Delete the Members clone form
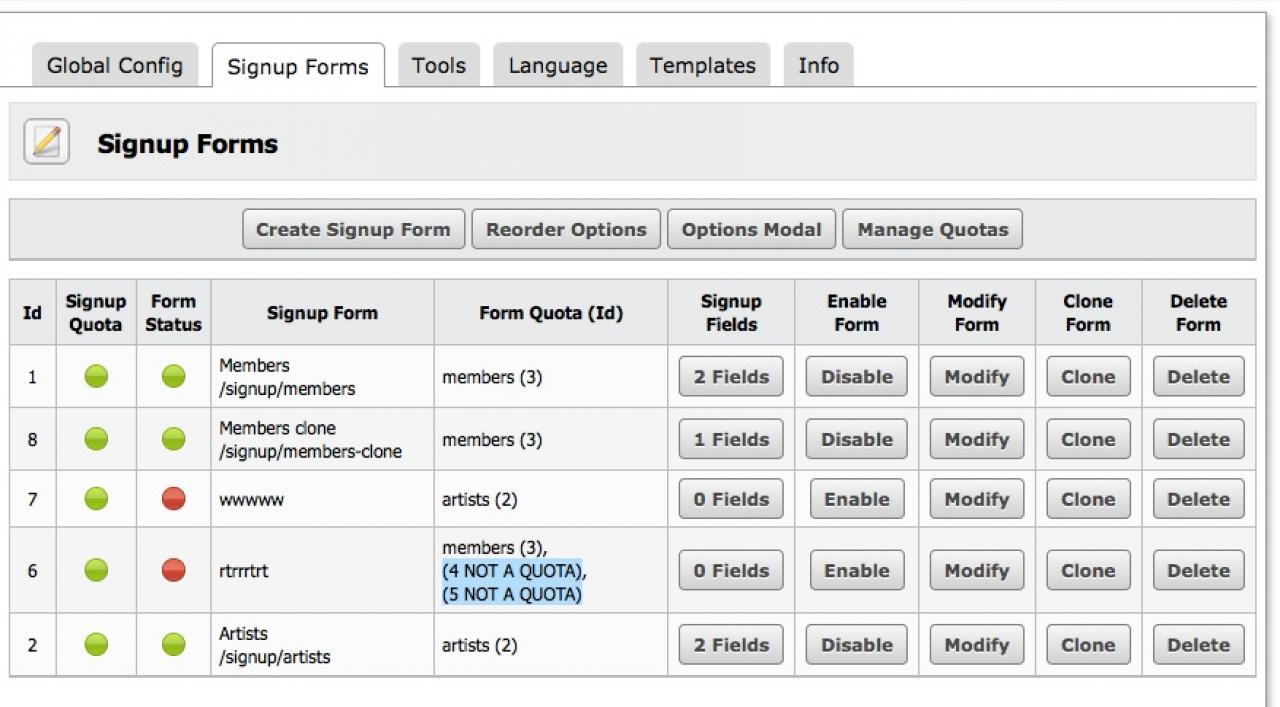The height and width of the screenshot is (707, 1280). click(x=1198, y=439)
